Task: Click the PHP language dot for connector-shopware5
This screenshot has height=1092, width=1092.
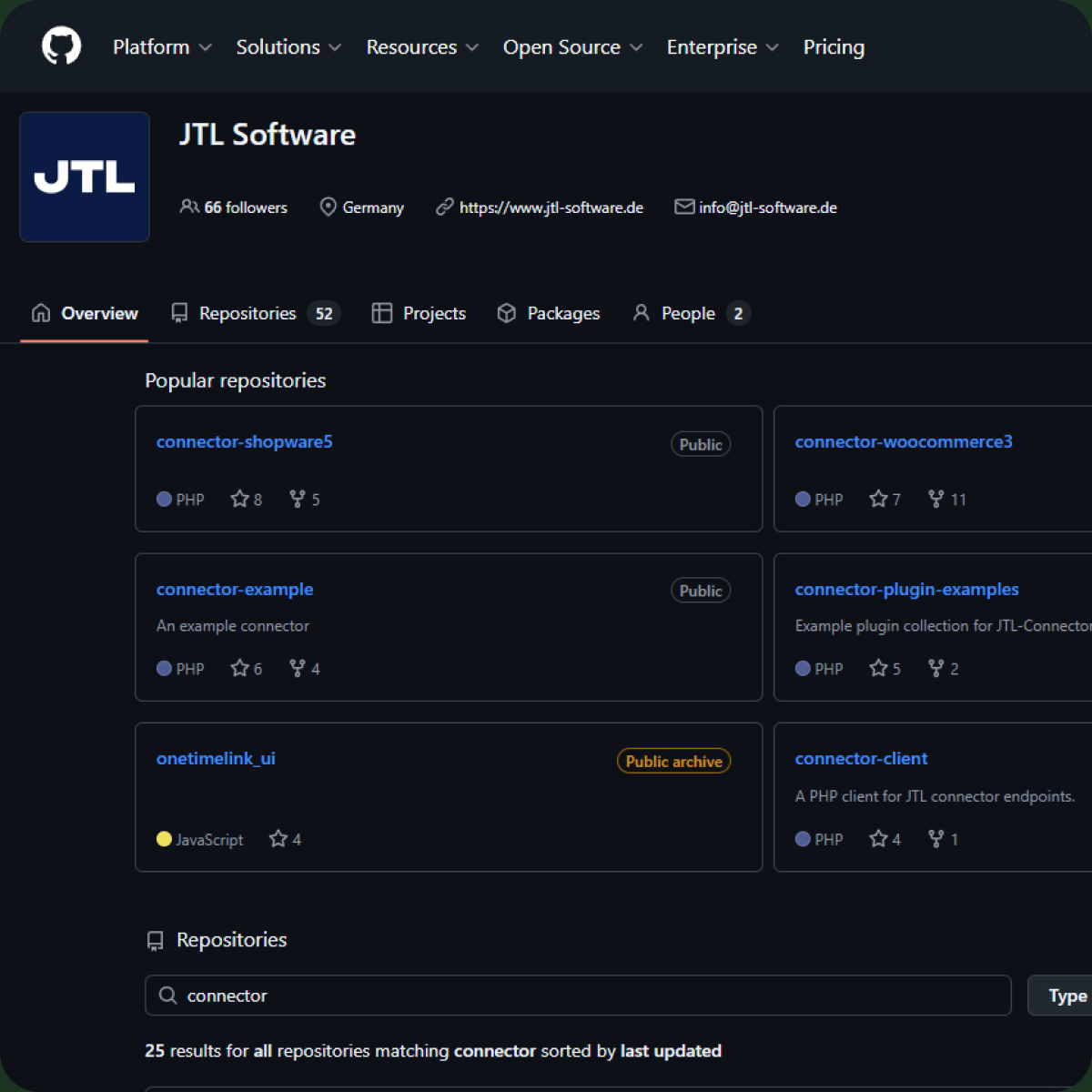Action: 164,499
